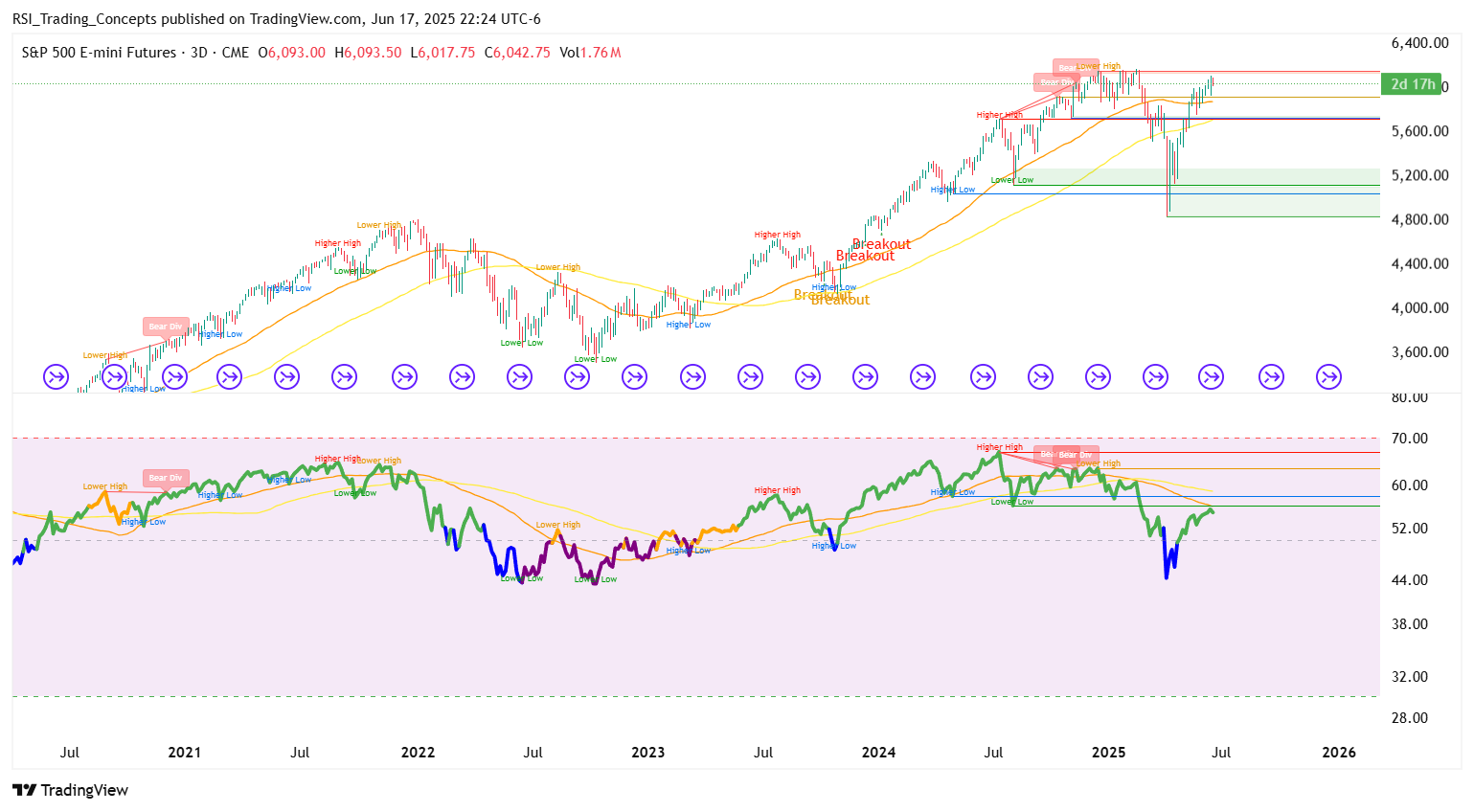Click the '2025' time axis label
1474x812 pixels.
1109,753
